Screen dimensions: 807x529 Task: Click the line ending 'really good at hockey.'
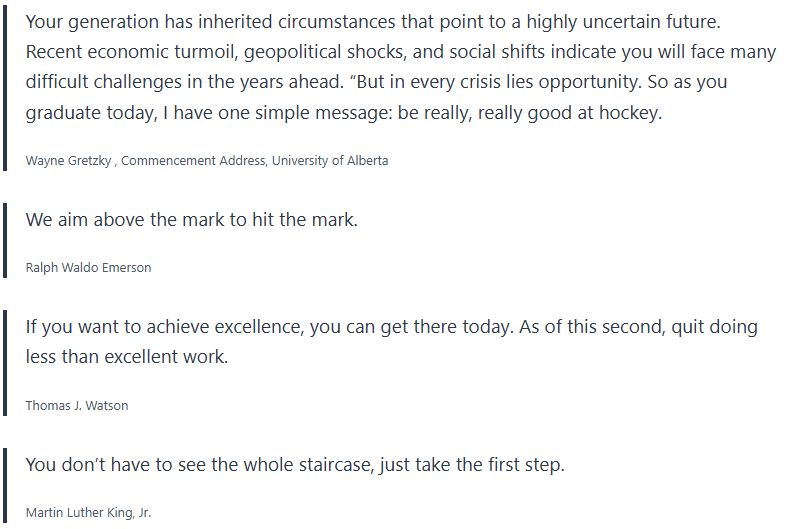(345, 113)
